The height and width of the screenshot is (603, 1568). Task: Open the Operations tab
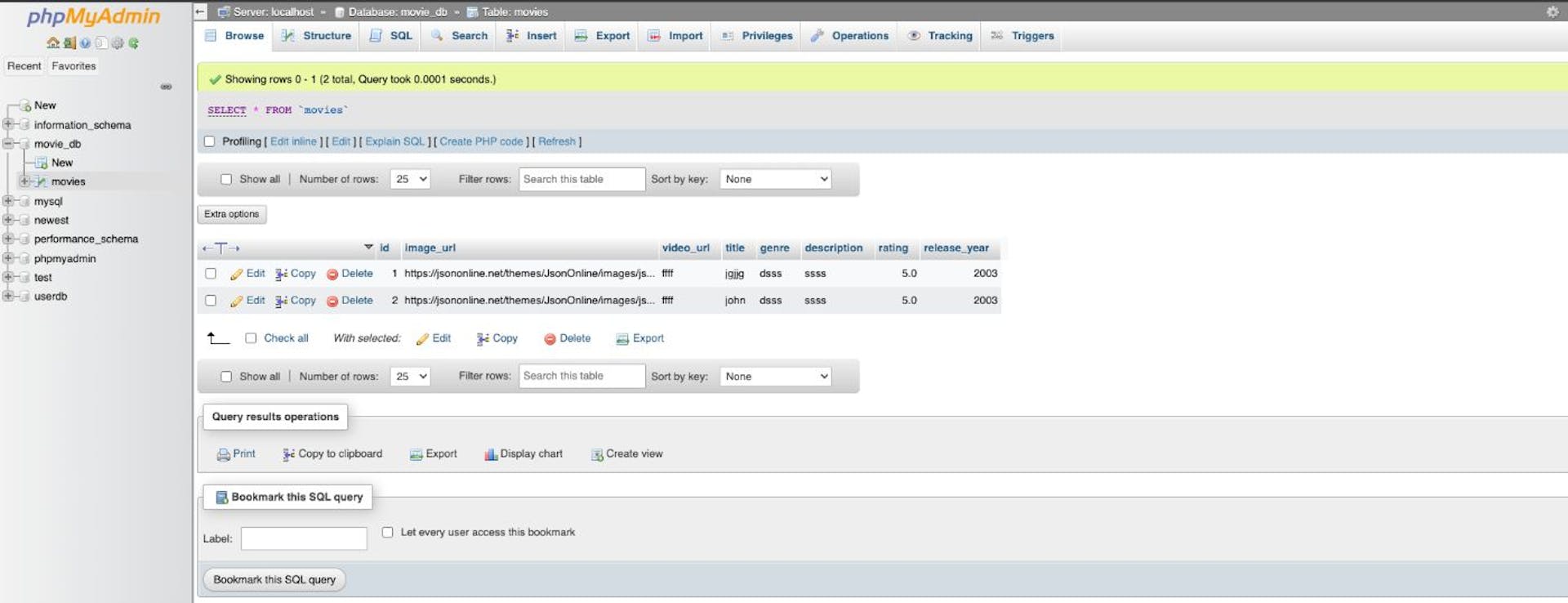(x=849, y=36)
